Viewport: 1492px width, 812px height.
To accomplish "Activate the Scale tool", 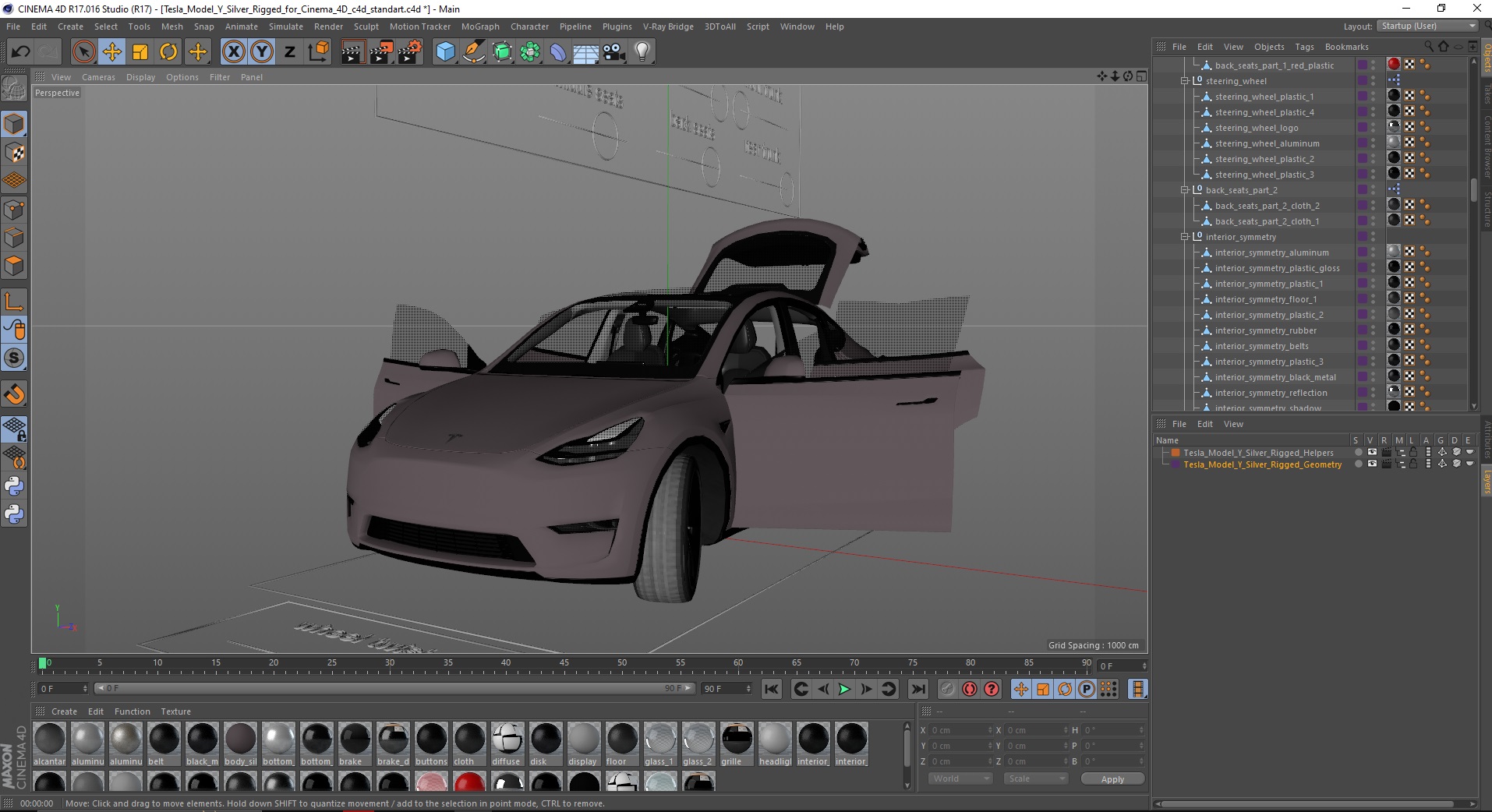I will 140,51.
